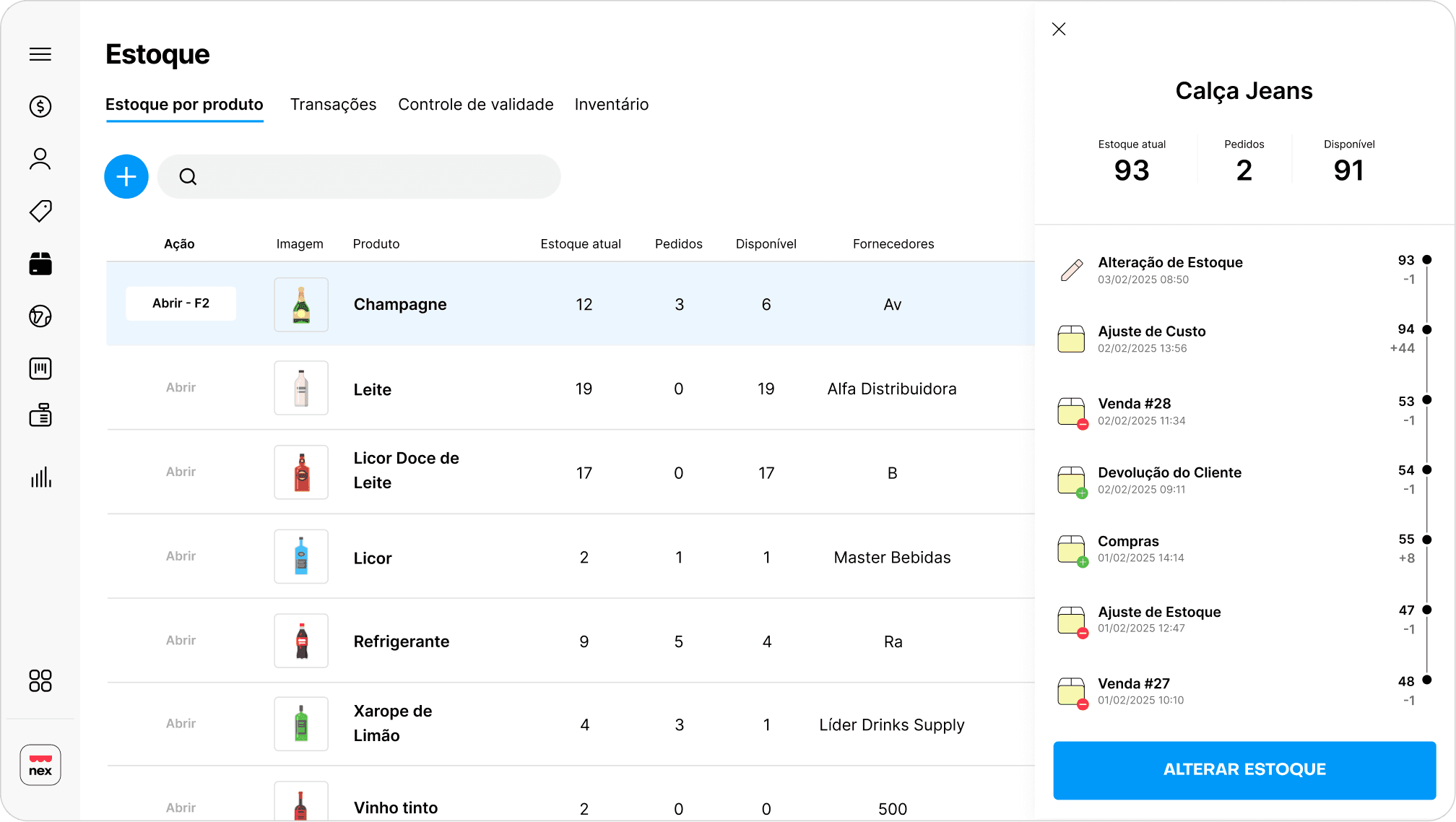Close the Calça Jeans side panel
This screenshot has height=822, width=1456.
pyautogui.click(x=1059, y=29)
